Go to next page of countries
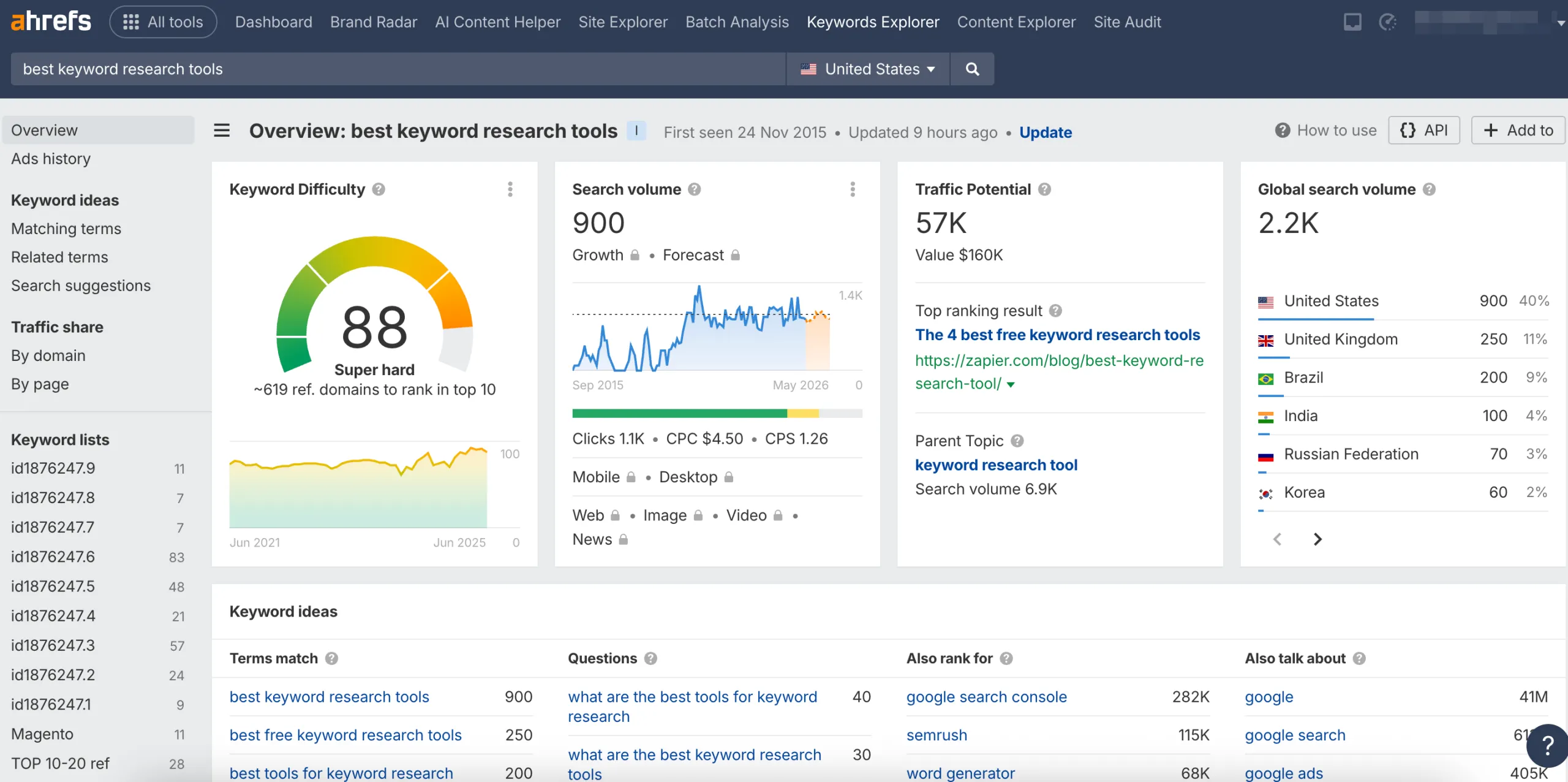This screenshot has width=1568, height=782. (x=1317, y=539)
